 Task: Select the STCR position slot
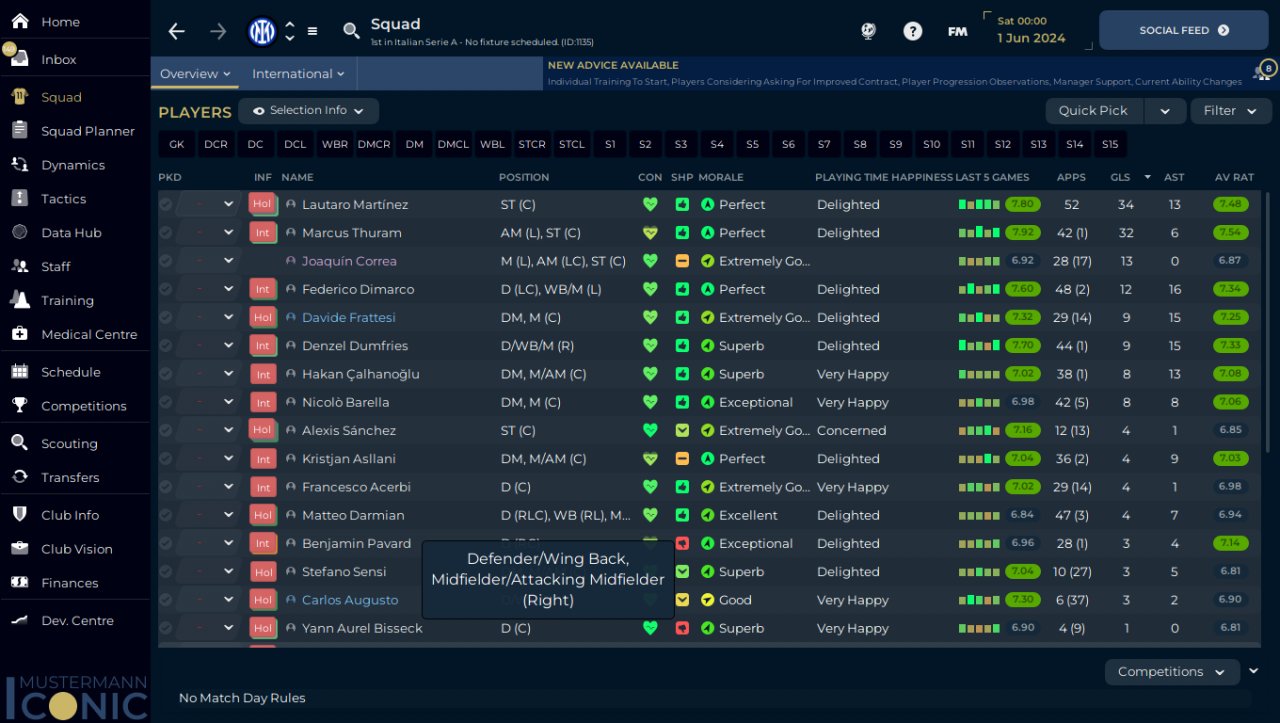coord(532,145)
